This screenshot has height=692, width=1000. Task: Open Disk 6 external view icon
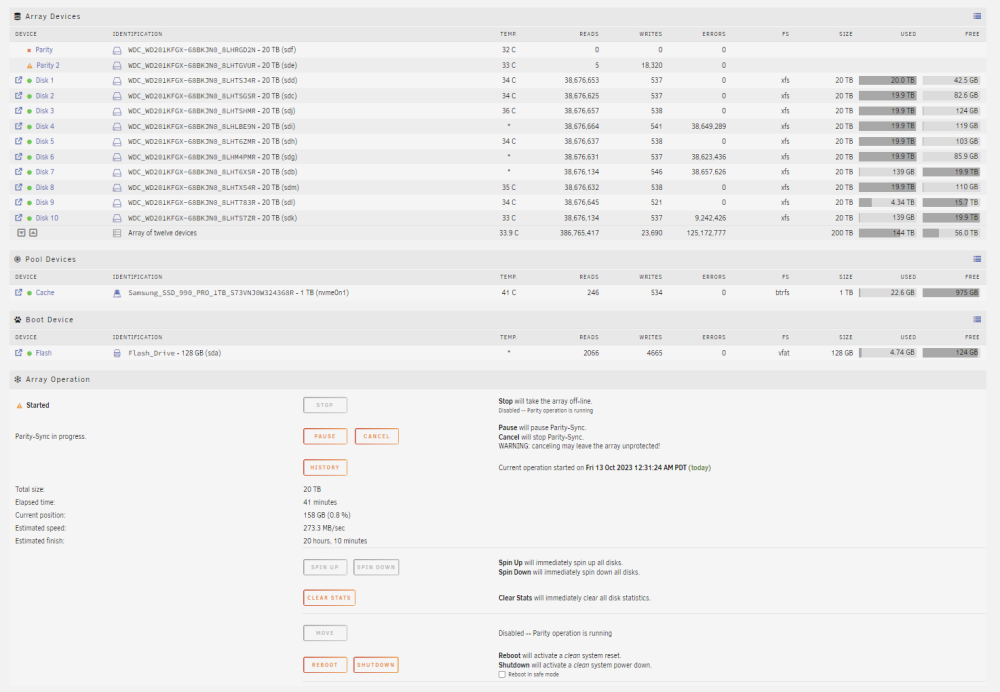tap(18, 157)
